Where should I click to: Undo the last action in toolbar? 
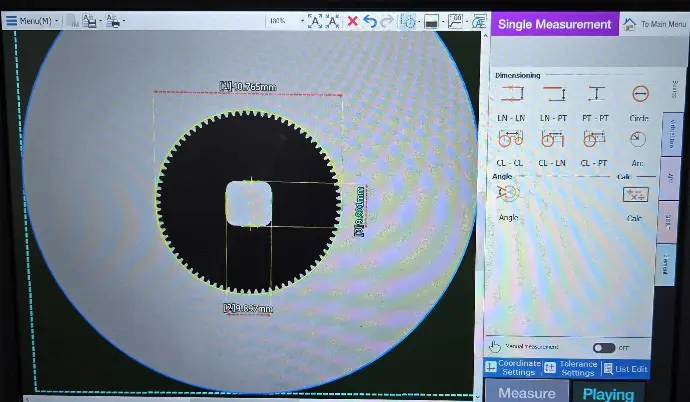(369, 21)
